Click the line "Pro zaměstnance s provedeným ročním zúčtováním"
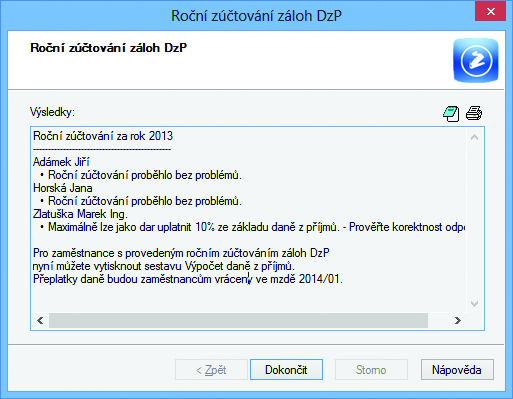This screenshot has height=399, width=513. pyautogui.click(x=181, y=253)
